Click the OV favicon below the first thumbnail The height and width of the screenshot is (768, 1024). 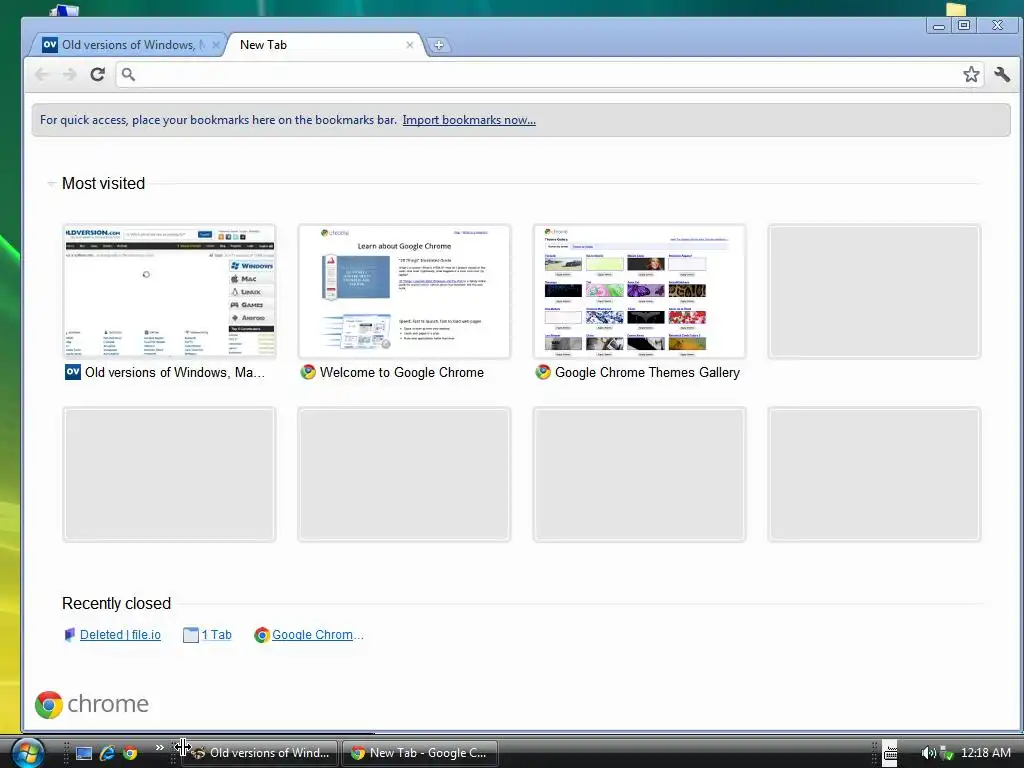coord(72,372)
